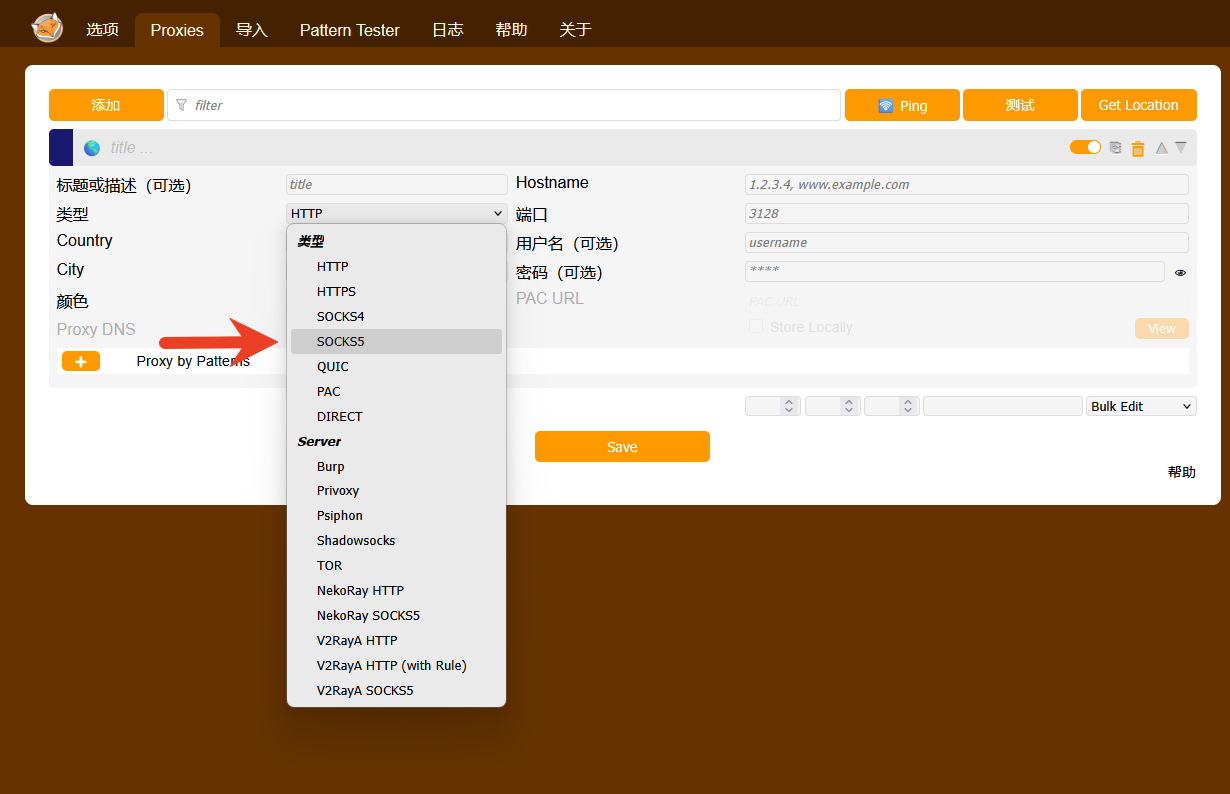1230x794 pixels.
Task: Click the FoxyProxy fox logo
Action: tap(47, 27)
